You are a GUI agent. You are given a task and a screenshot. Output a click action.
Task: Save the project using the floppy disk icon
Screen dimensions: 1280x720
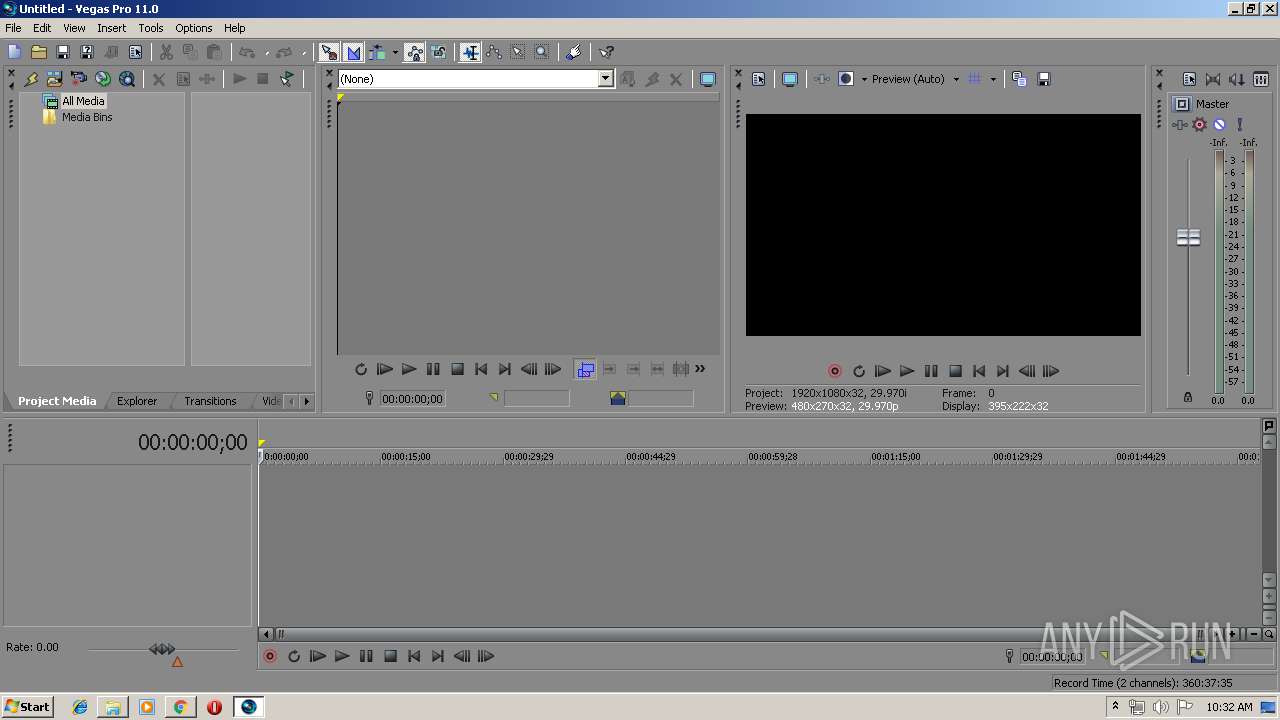coord(62,52)
